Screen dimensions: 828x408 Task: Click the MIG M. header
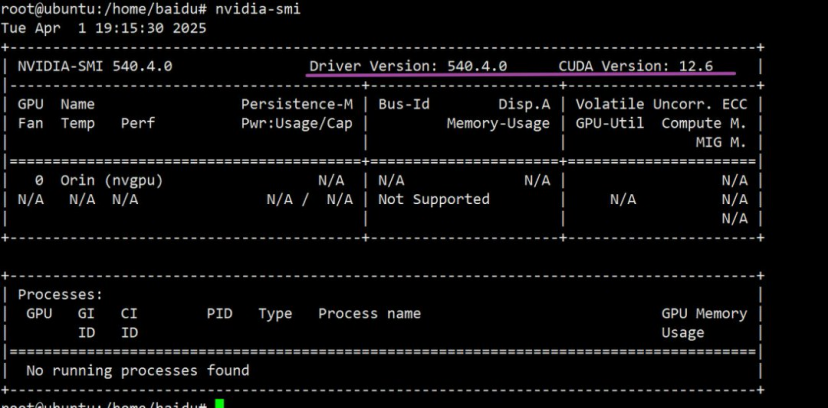pyautogui.click(x=721, y=143)
